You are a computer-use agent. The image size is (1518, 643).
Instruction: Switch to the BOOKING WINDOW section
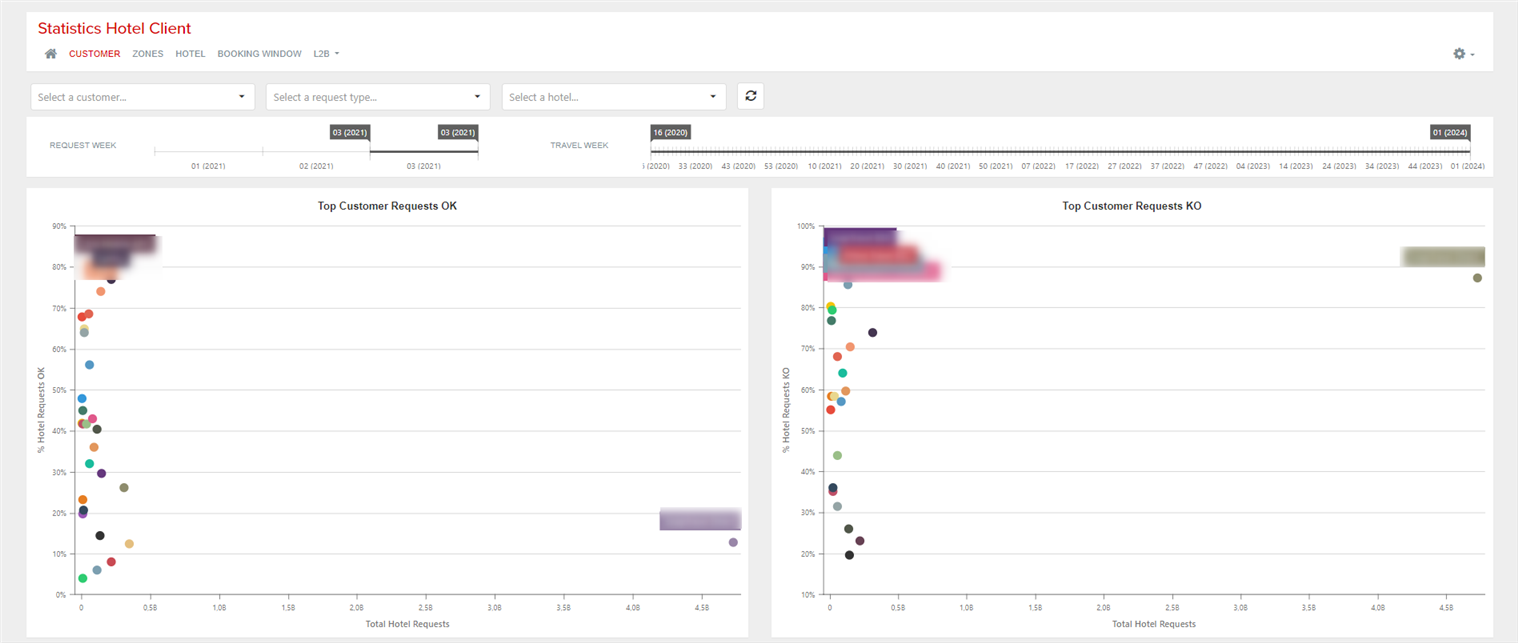point(259,54)
